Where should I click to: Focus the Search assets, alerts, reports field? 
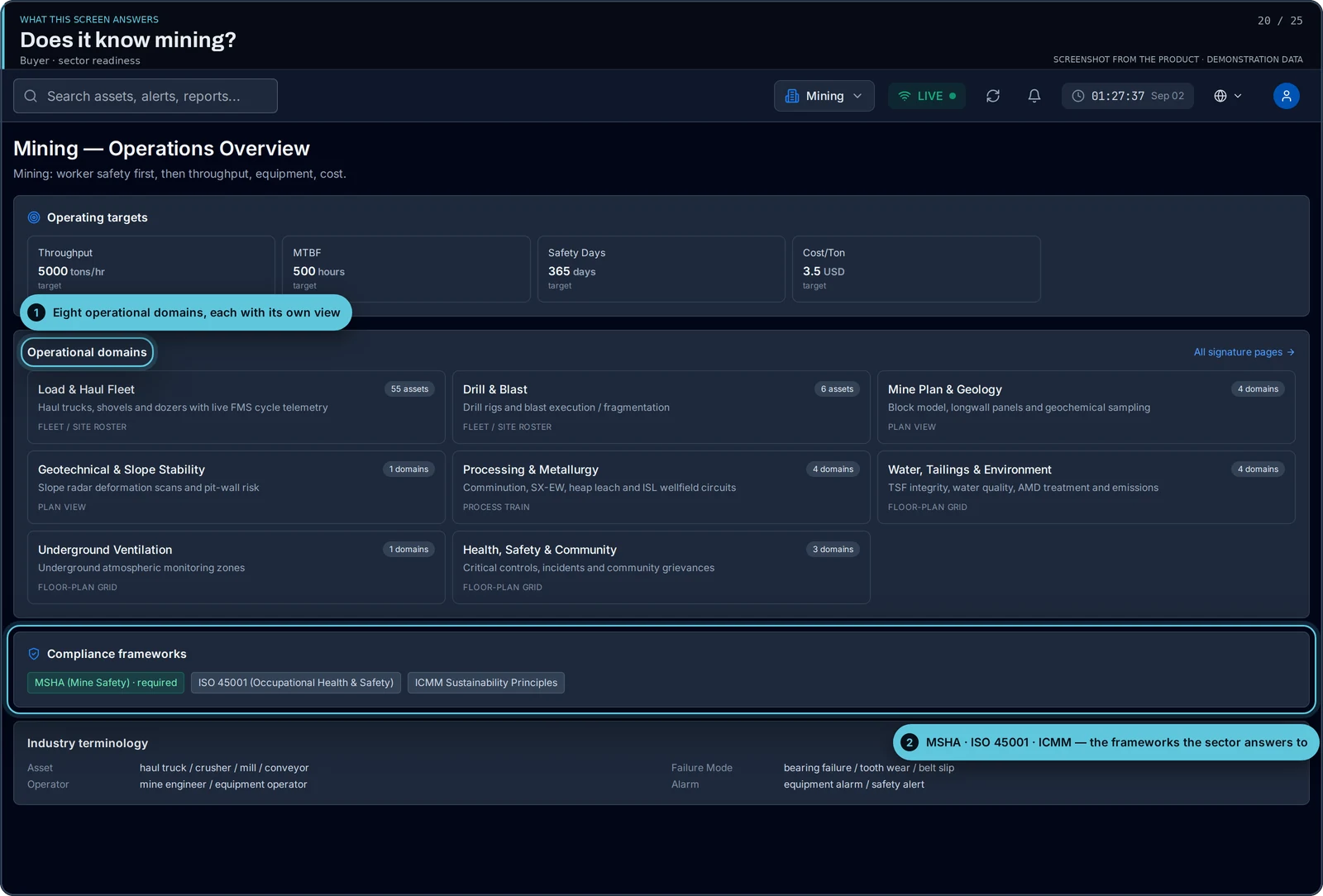(146, 96)
